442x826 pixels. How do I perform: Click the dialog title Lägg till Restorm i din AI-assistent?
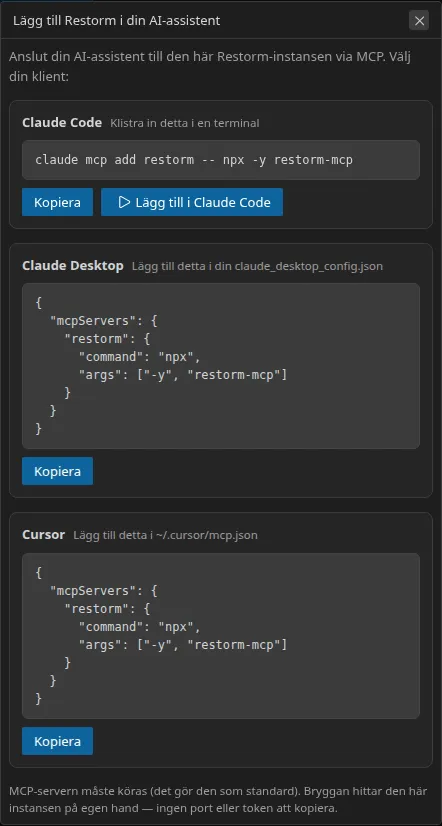coord(116,21)
